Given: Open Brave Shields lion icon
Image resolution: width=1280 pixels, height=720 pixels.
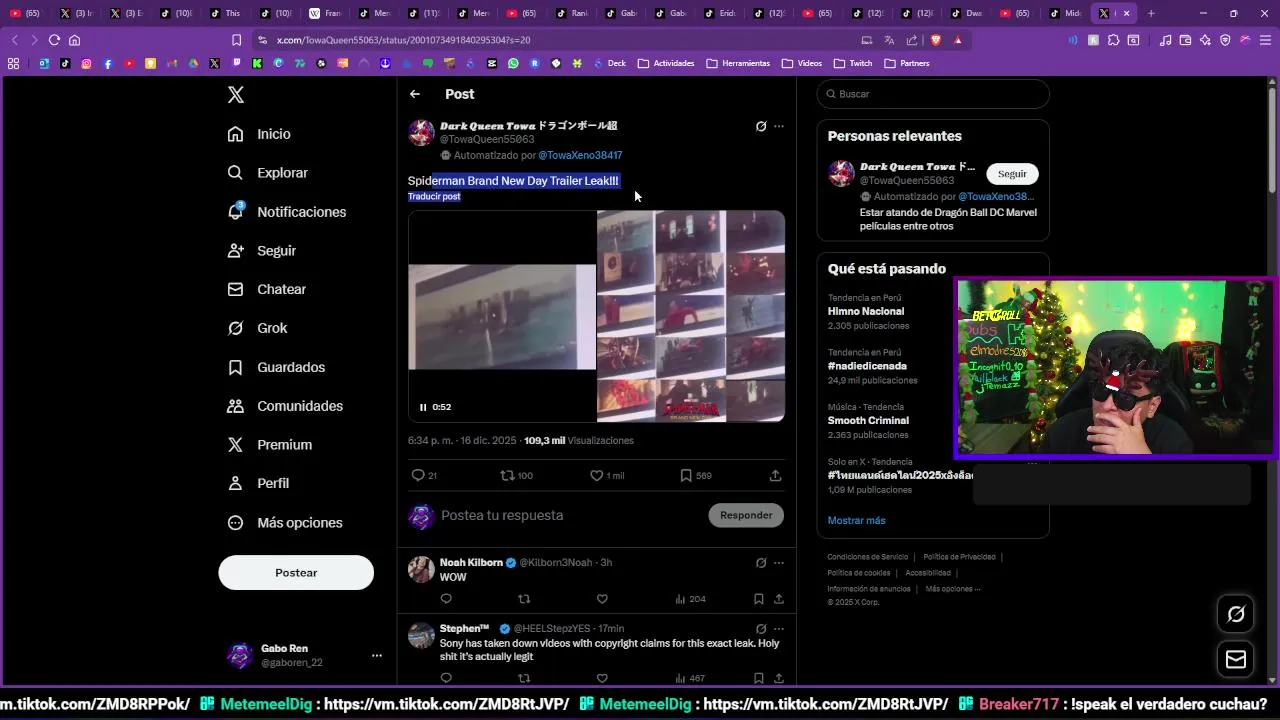Looking at the screenshot, I should pos(936,40).
